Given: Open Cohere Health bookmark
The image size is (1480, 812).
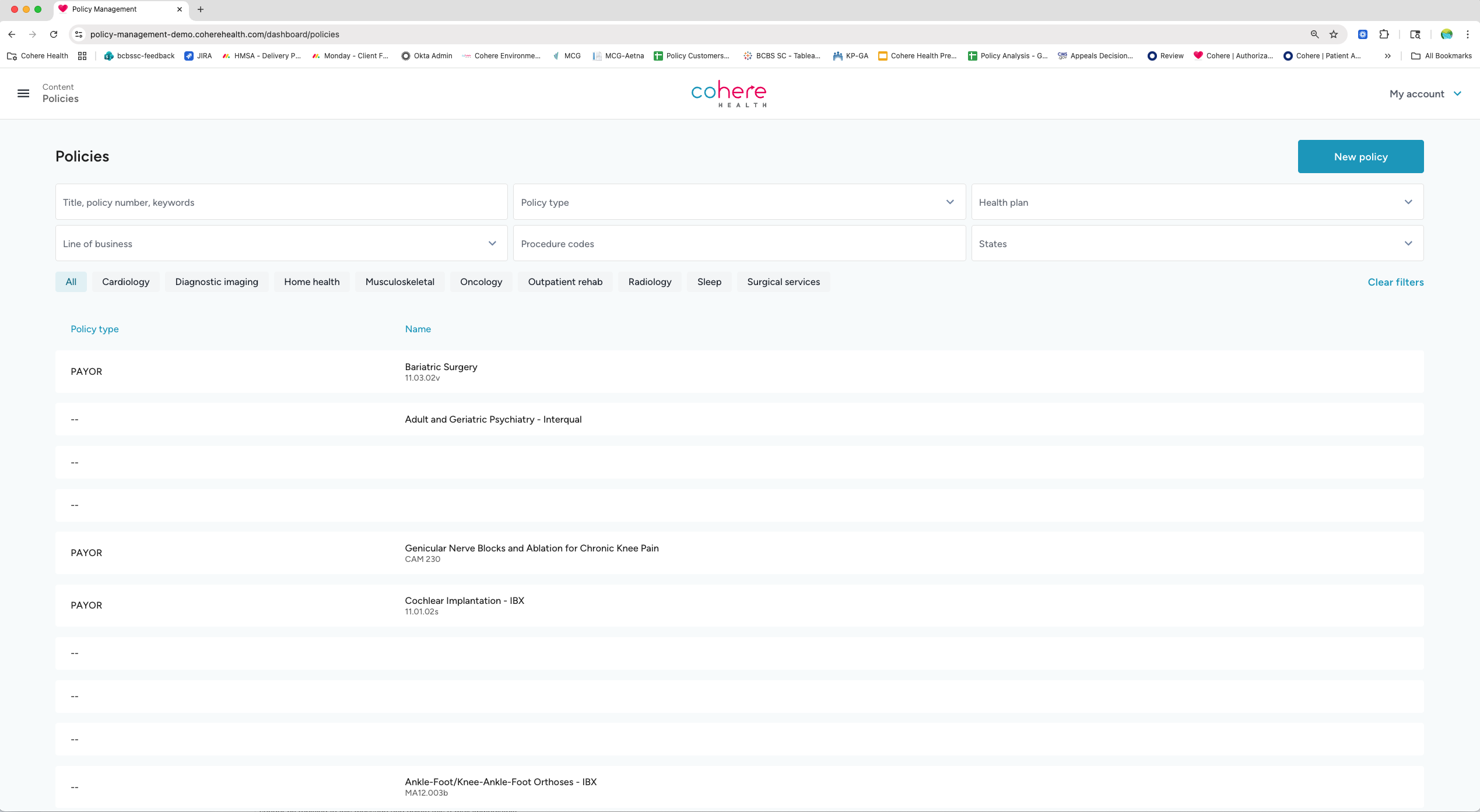Looking at the screenshot, I should click(x=37, y=56).
